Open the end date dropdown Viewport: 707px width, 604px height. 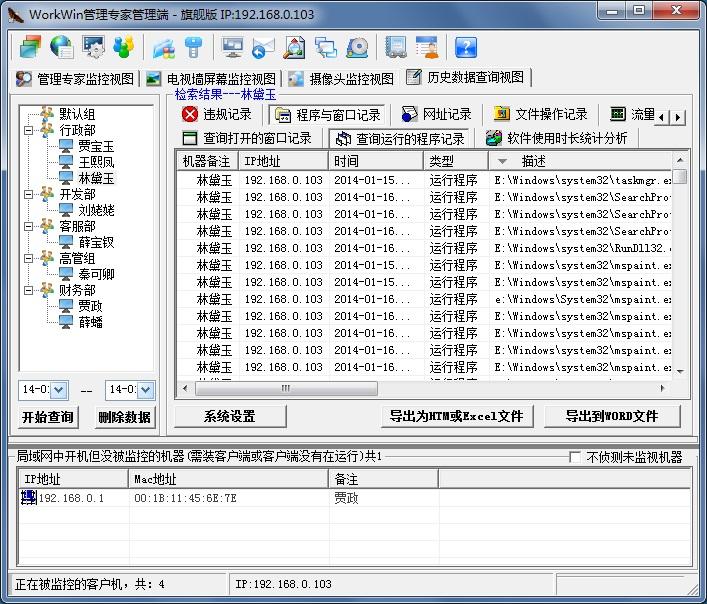pos(146,390)
